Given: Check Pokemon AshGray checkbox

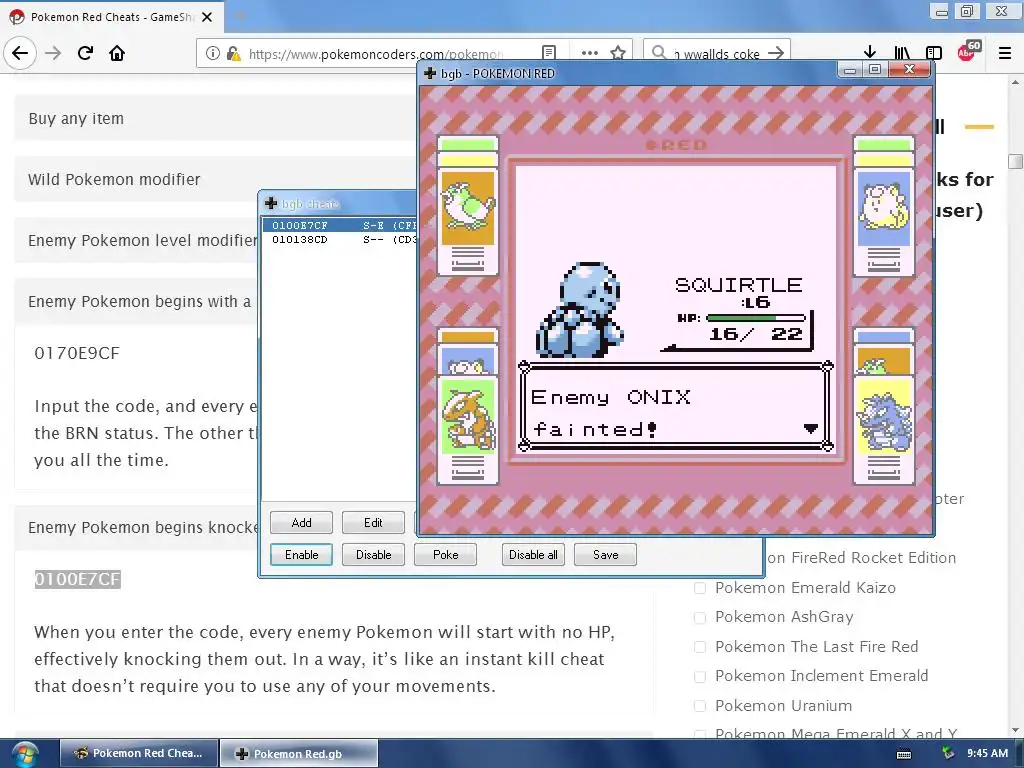Looking at the screenshot, I should click(700, 617).
